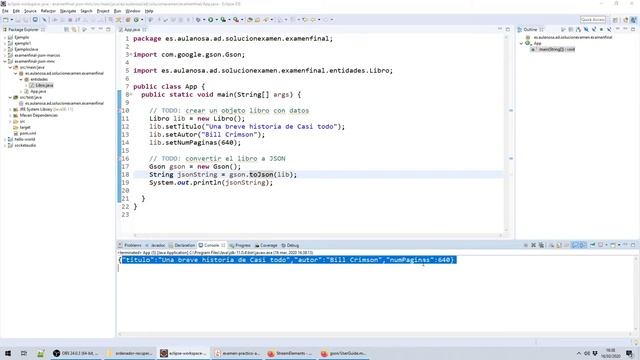
Task: Open the Project menu
Action: 103,11
